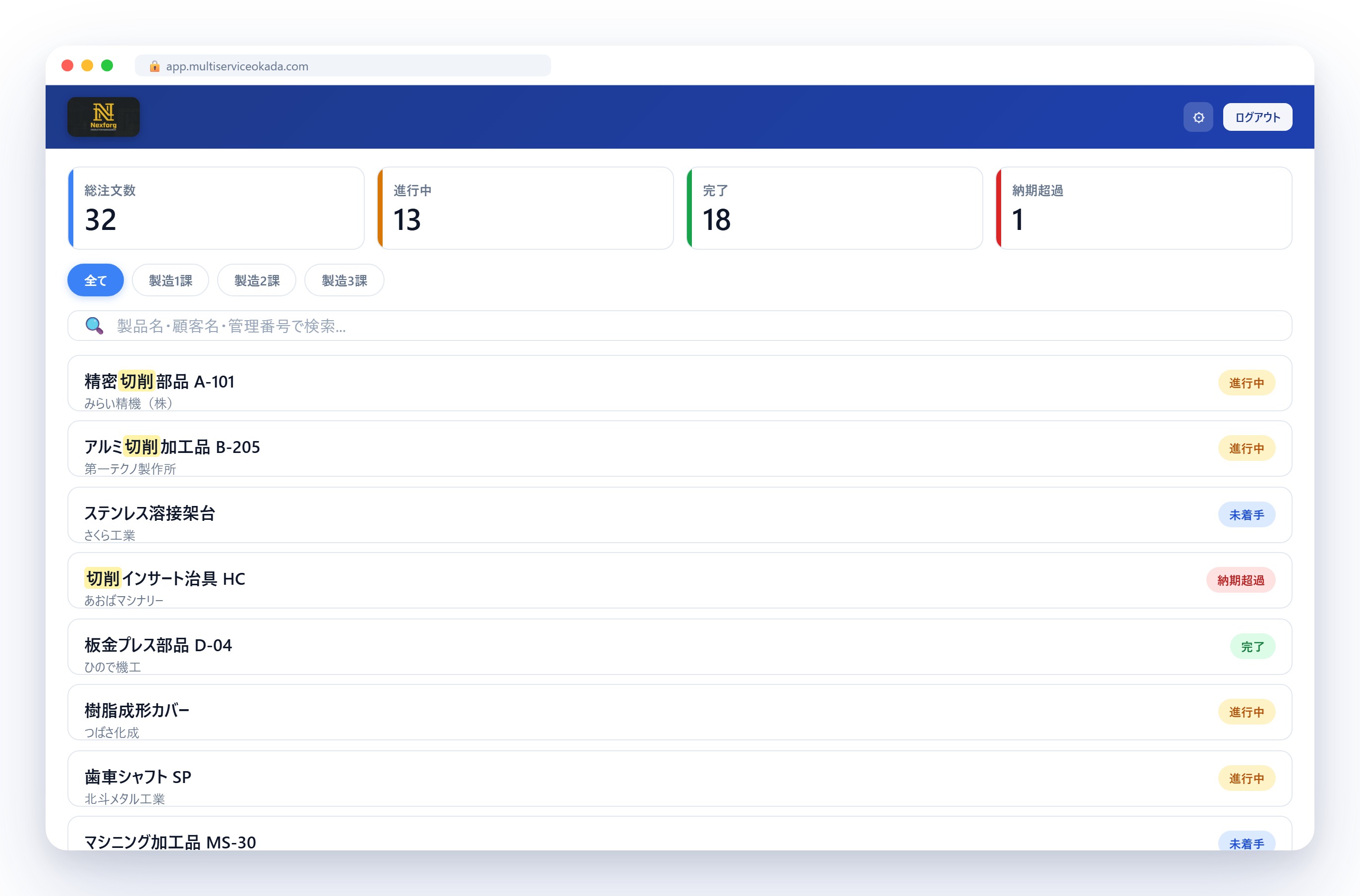Open the 納期超過 1 summary card

point(1143,208)
